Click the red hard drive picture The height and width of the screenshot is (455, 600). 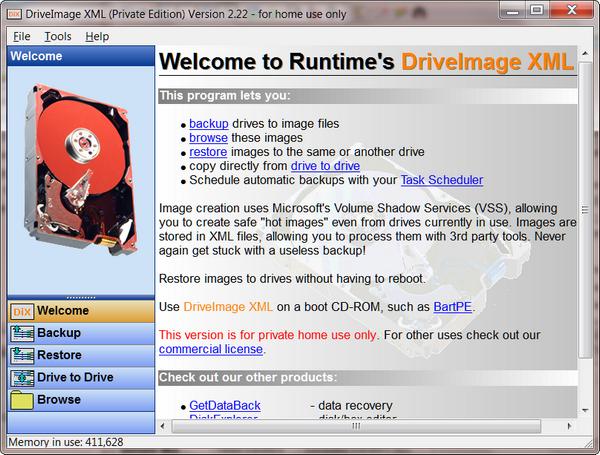(x=82, y=169)
